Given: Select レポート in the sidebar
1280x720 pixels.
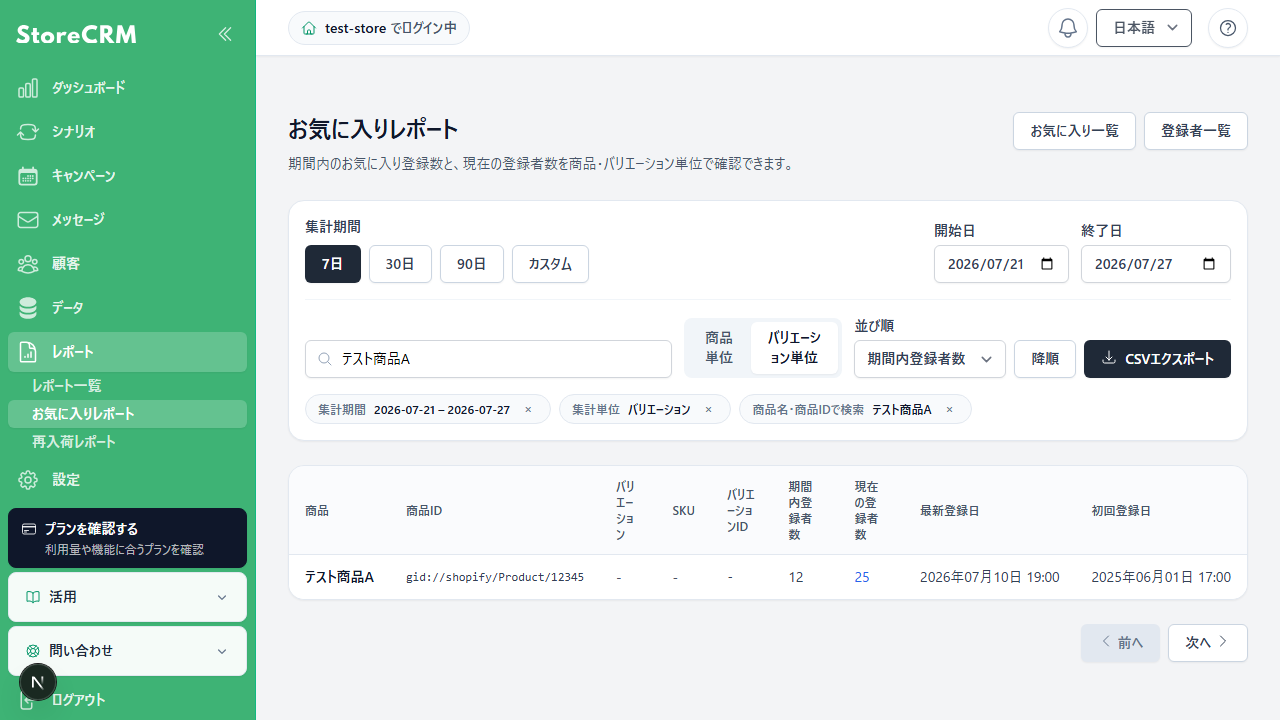Looking at the screenshot, I should pyautogui.click(x=127, y=352).
